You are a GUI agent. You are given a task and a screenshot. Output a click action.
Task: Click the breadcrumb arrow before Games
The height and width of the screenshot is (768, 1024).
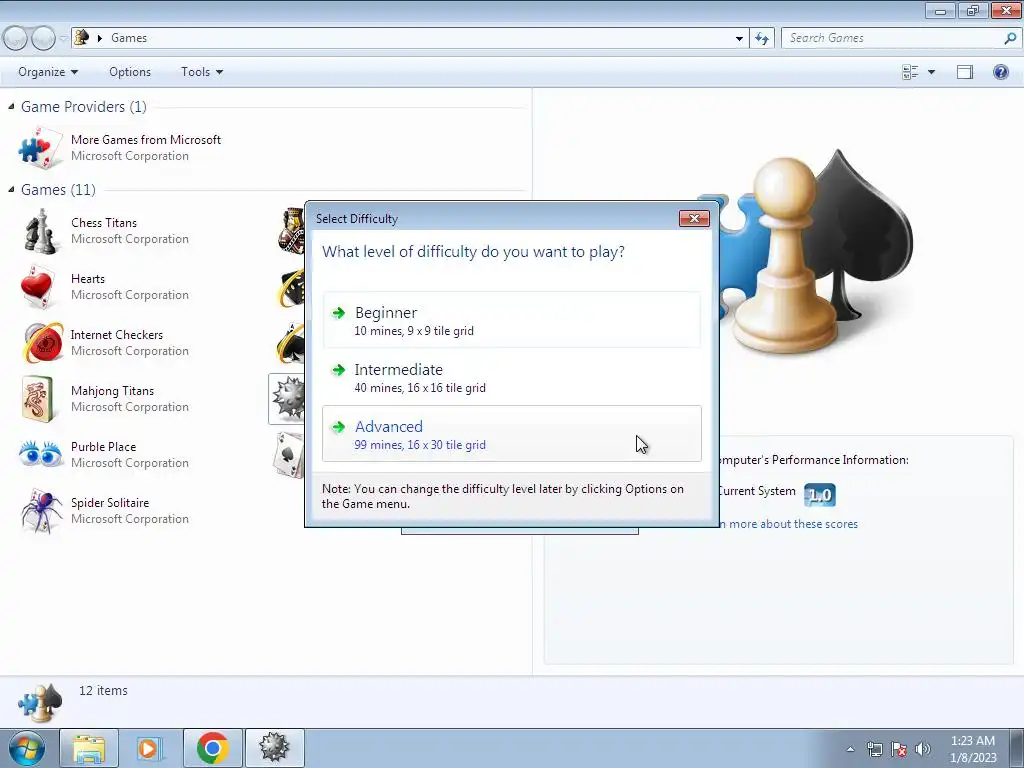click(x=100, y=38)
